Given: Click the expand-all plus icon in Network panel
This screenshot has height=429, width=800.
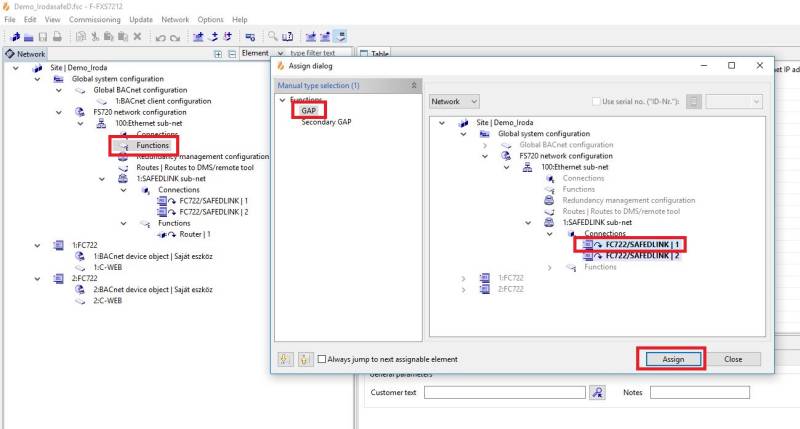Looking at the screenshot, I should [218, 54].
